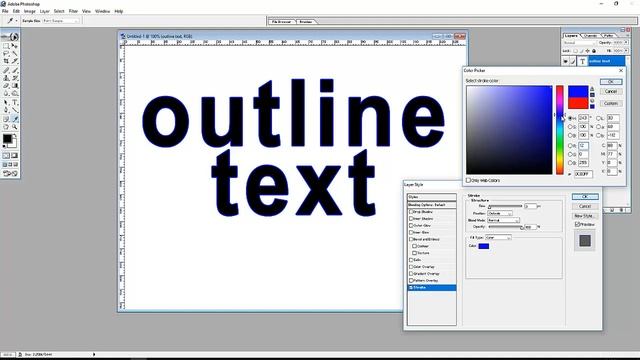Open the Image menu
The image size is (640, 360).
(29, 11)
